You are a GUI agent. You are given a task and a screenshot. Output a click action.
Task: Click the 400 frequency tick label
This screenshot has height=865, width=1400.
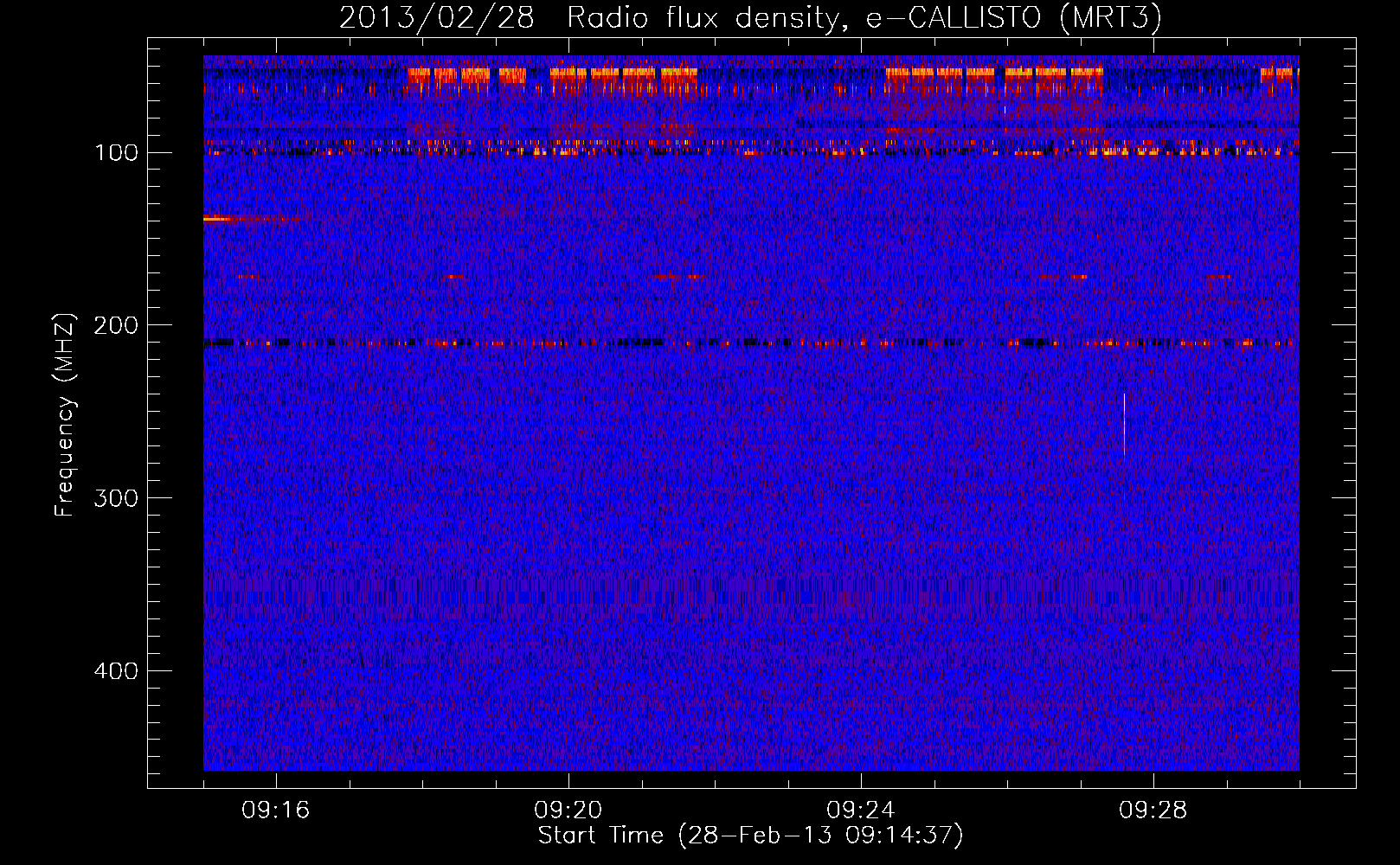click(x=116, y=671)
